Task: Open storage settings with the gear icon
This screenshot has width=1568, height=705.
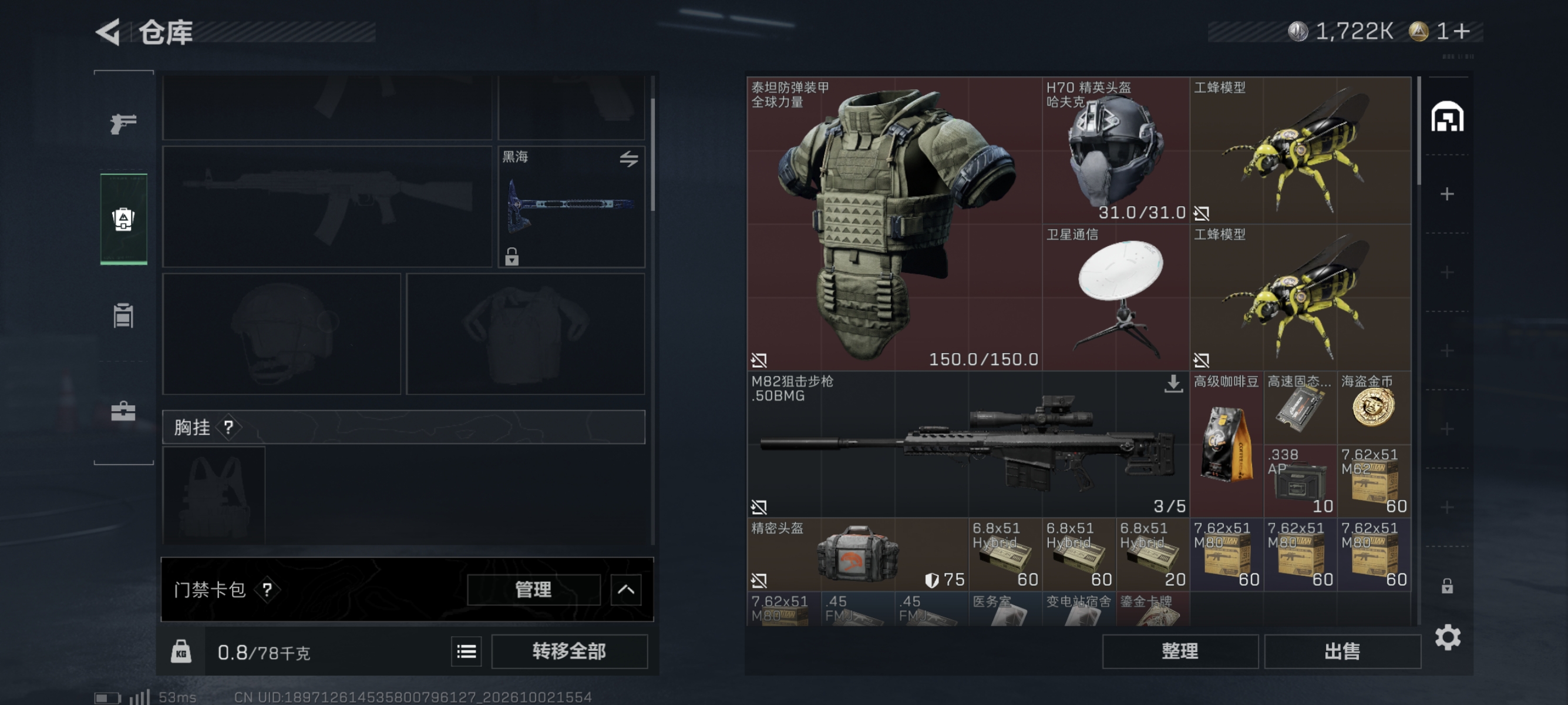Action: pyautogui.click(x=1448, y=637)
